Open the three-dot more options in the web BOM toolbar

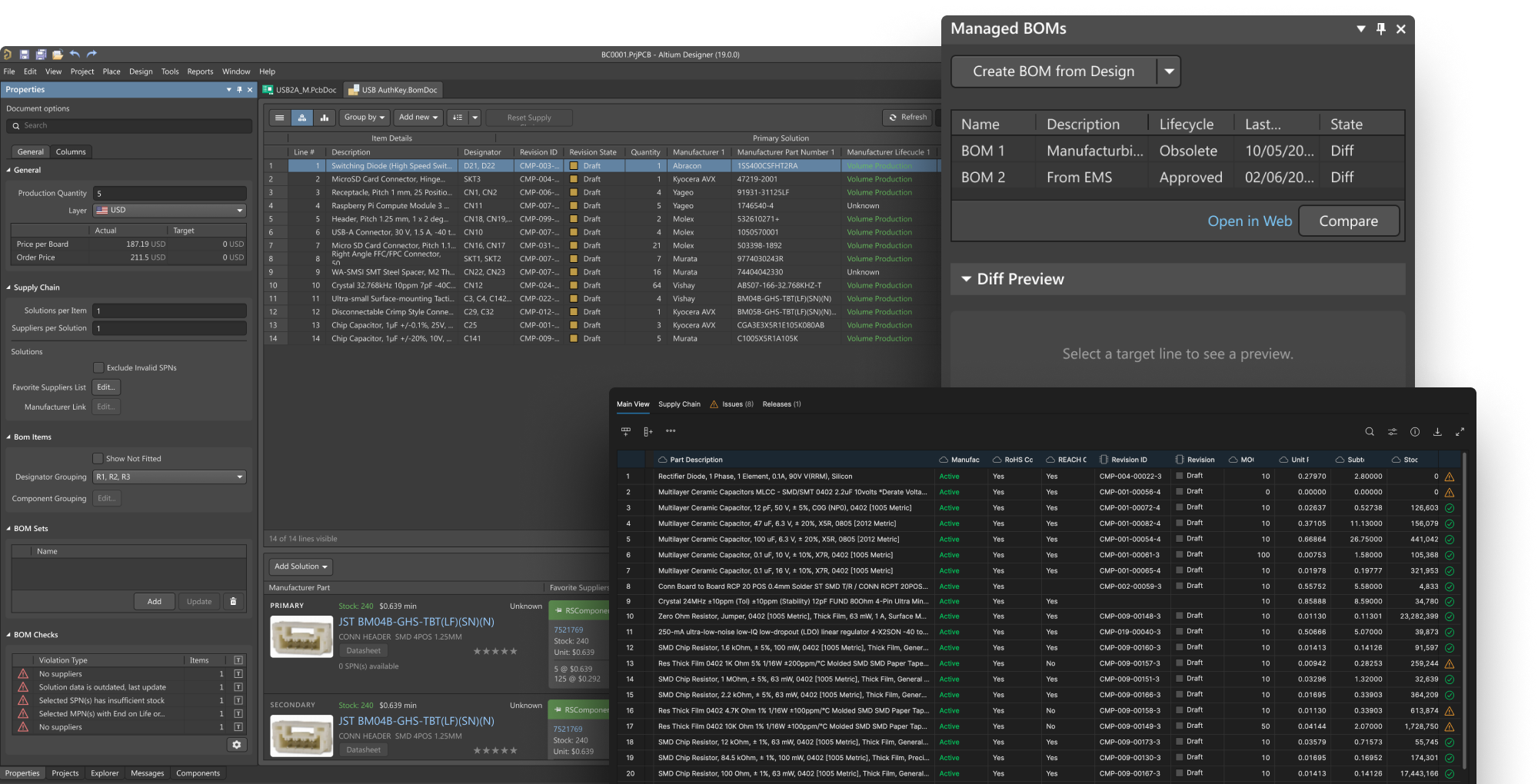click(671, 431)
